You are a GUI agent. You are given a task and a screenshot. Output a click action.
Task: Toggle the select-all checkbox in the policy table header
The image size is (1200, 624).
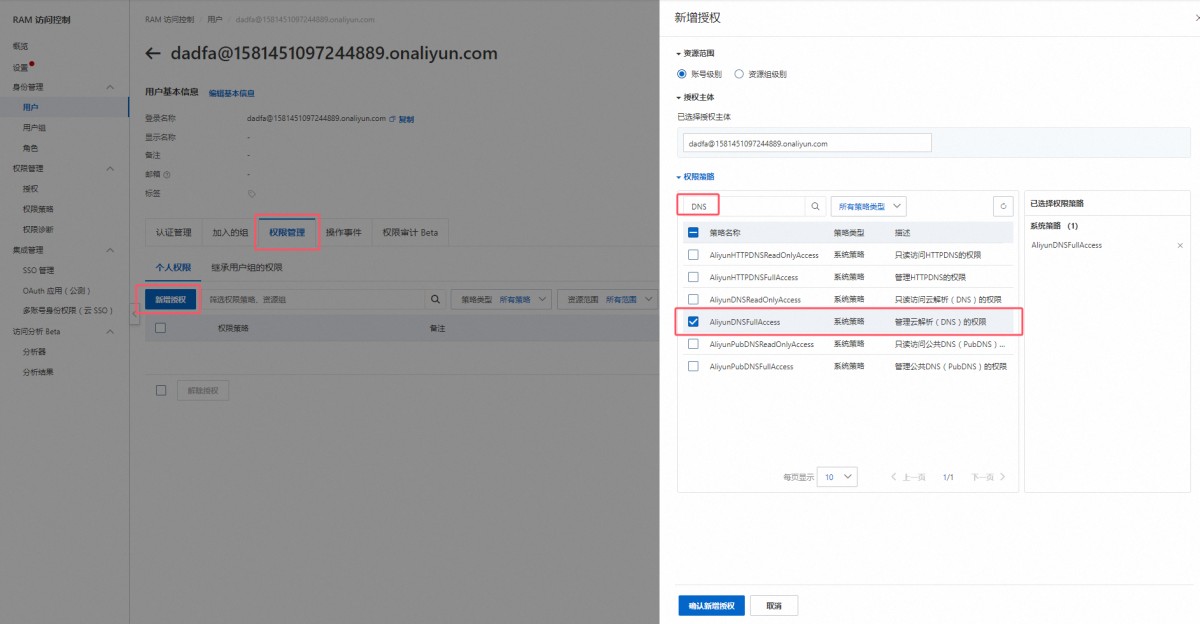[693, 232]
